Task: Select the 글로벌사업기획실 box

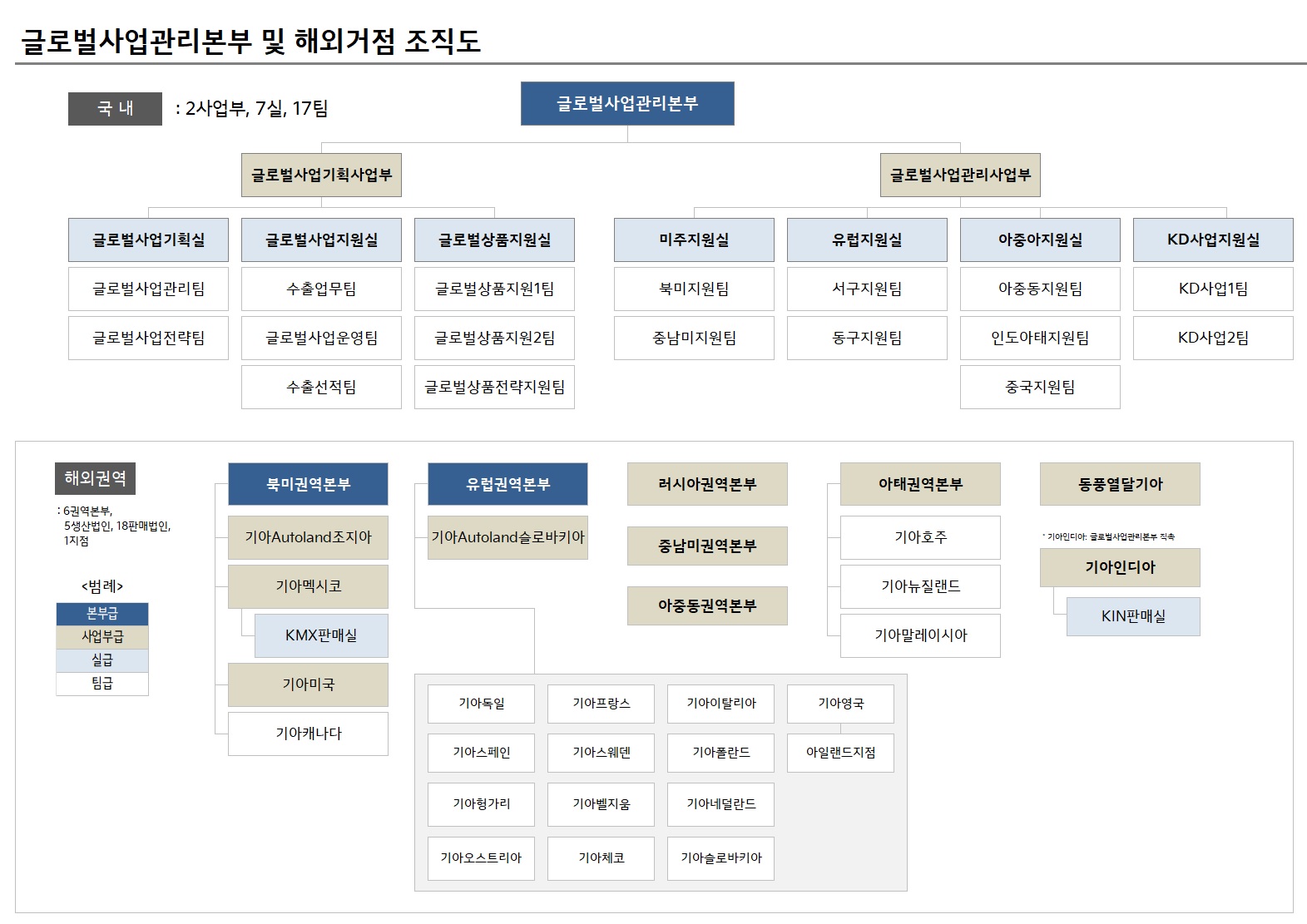Action: [x=148, y=240]
